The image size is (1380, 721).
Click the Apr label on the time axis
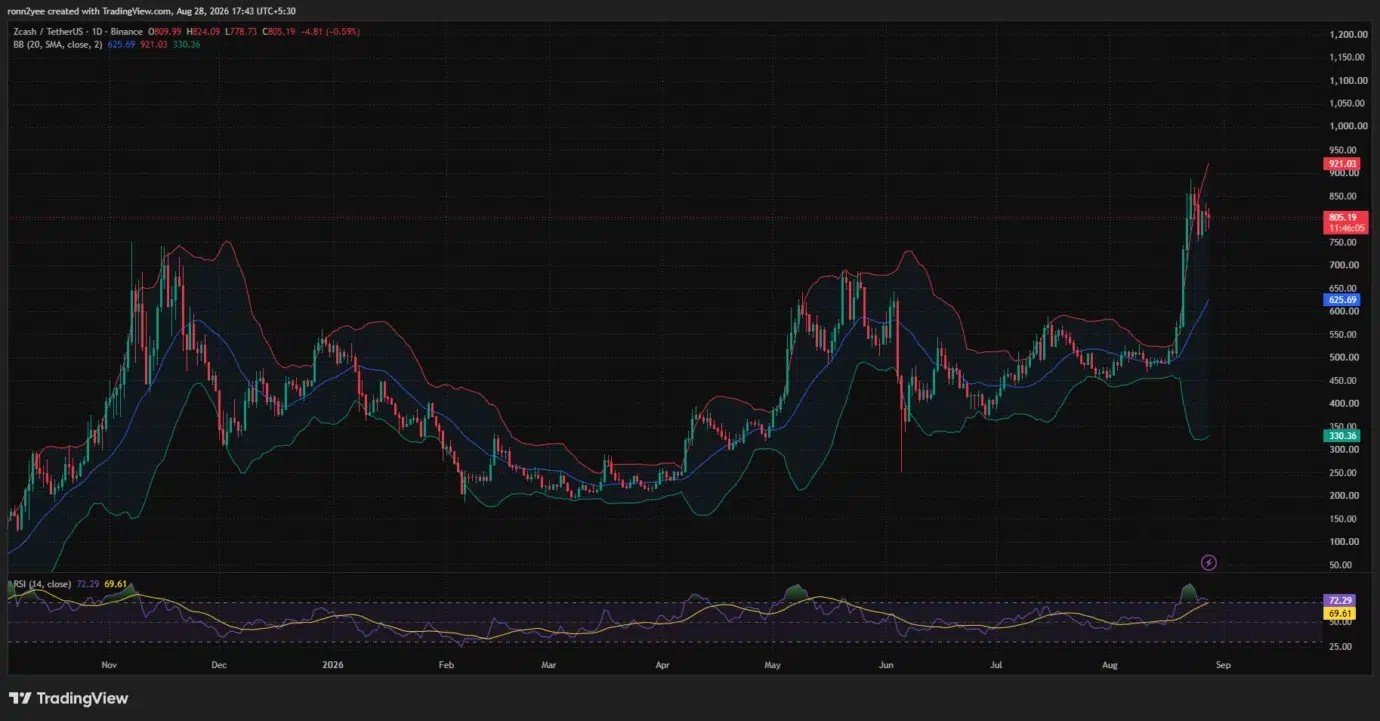pyautogui.click(x=662, y=664)
